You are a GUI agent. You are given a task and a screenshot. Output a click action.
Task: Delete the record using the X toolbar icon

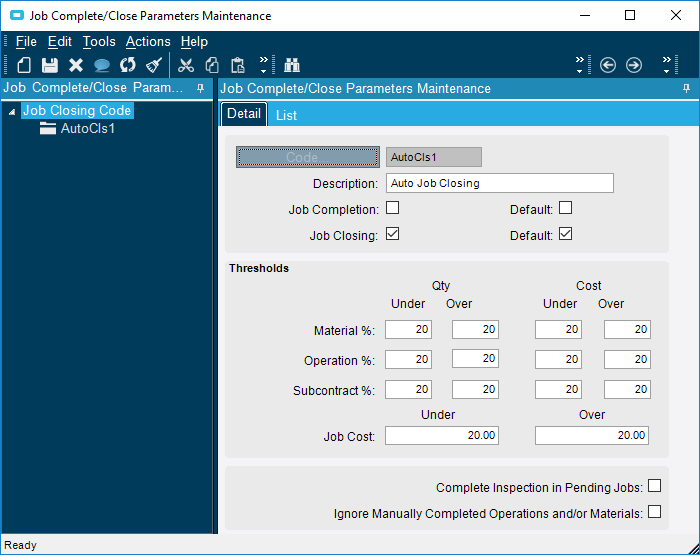coord(75,65)
